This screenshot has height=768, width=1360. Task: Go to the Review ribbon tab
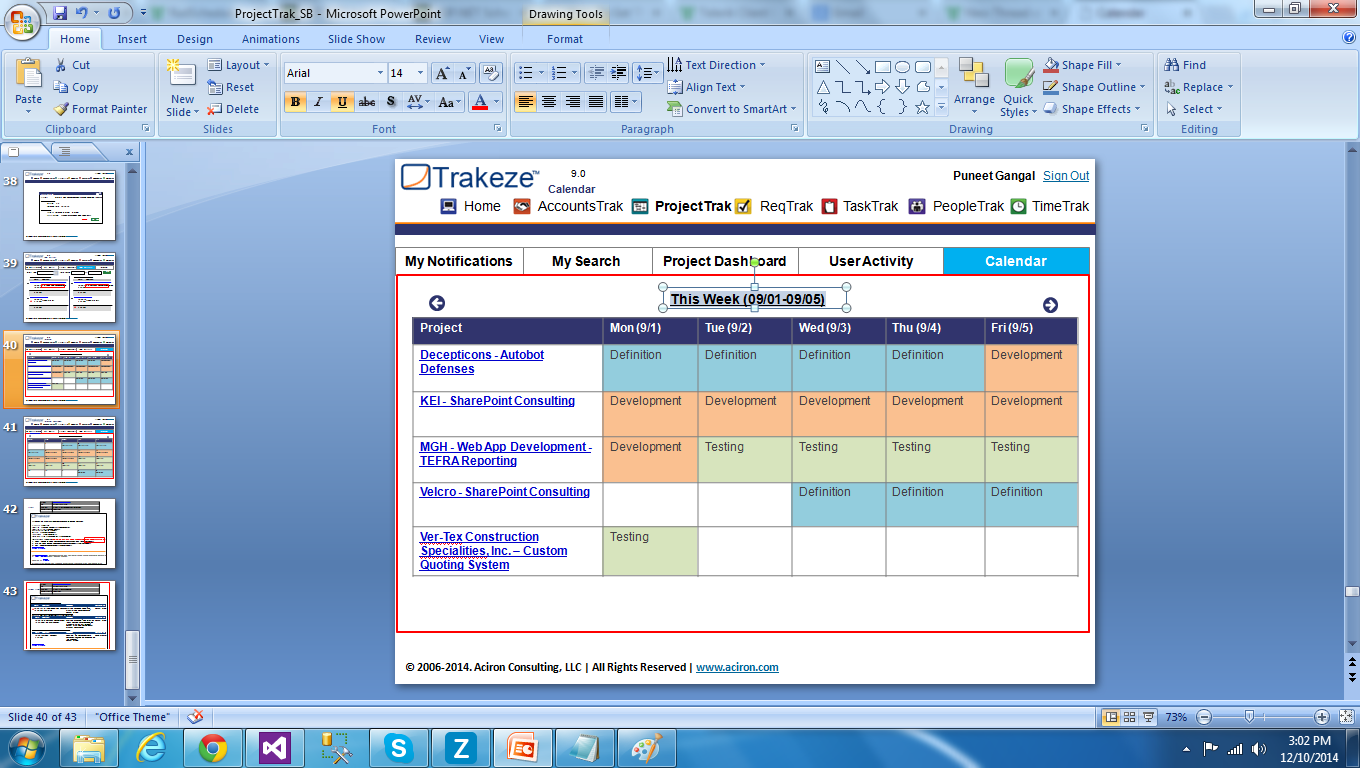point(433,39)
